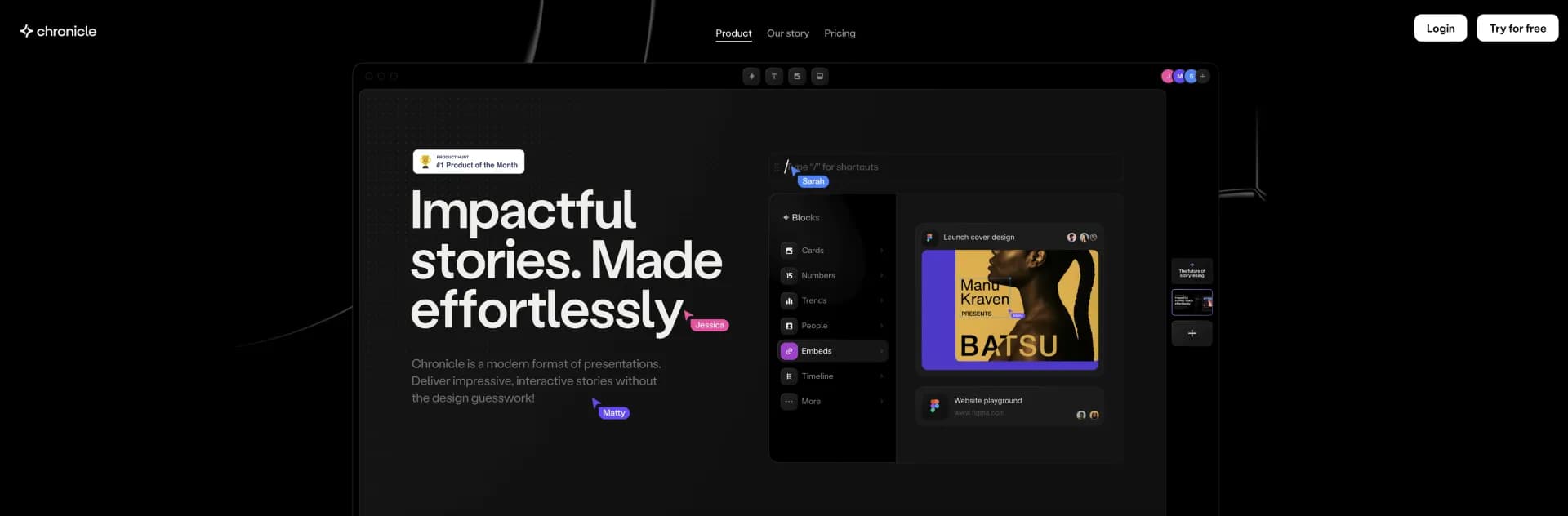This screenshot has width=1568, height=516.
Task: Click the Jessica cursor label
Action: pyautogui.click(x=710, y=325)
